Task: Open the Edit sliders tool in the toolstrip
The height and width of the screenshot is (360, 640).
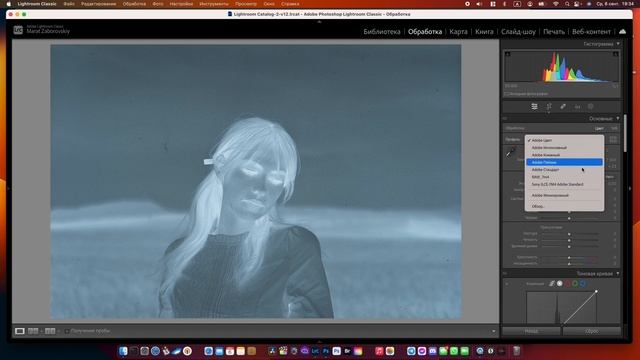Action: point(534,107)
